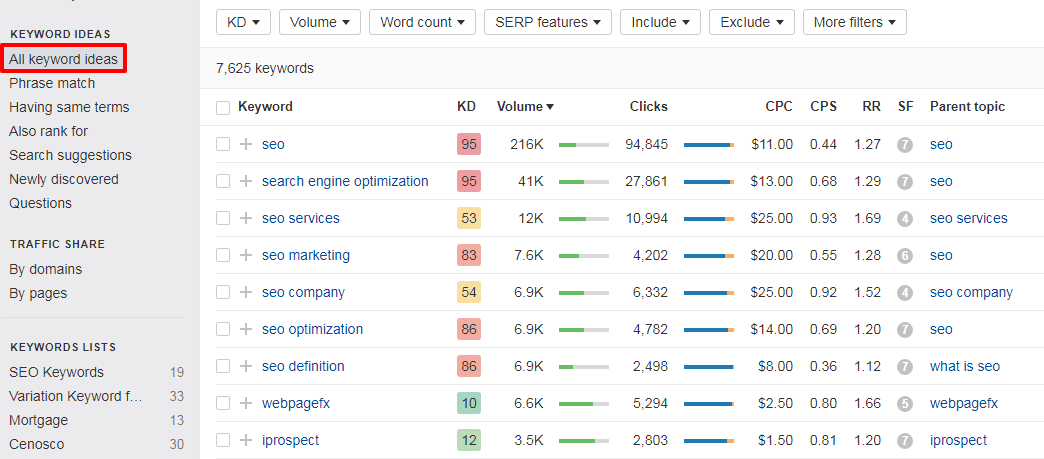Open SF badge 4 for 'seo services'
Viewport: 1044px width, 459px height.
pyautogui.click(x=904, y=218)
